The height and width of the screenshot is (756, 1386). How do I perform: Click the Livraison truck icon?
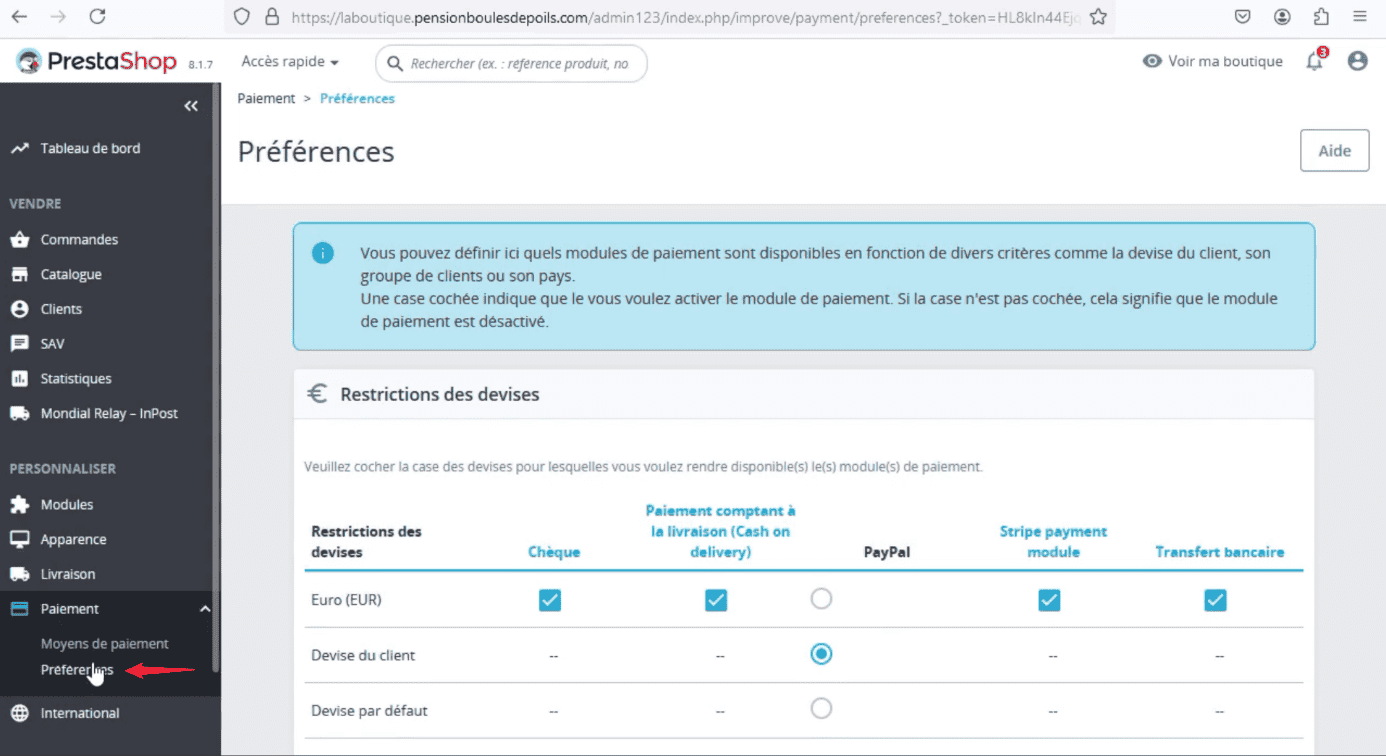(19, 574)
